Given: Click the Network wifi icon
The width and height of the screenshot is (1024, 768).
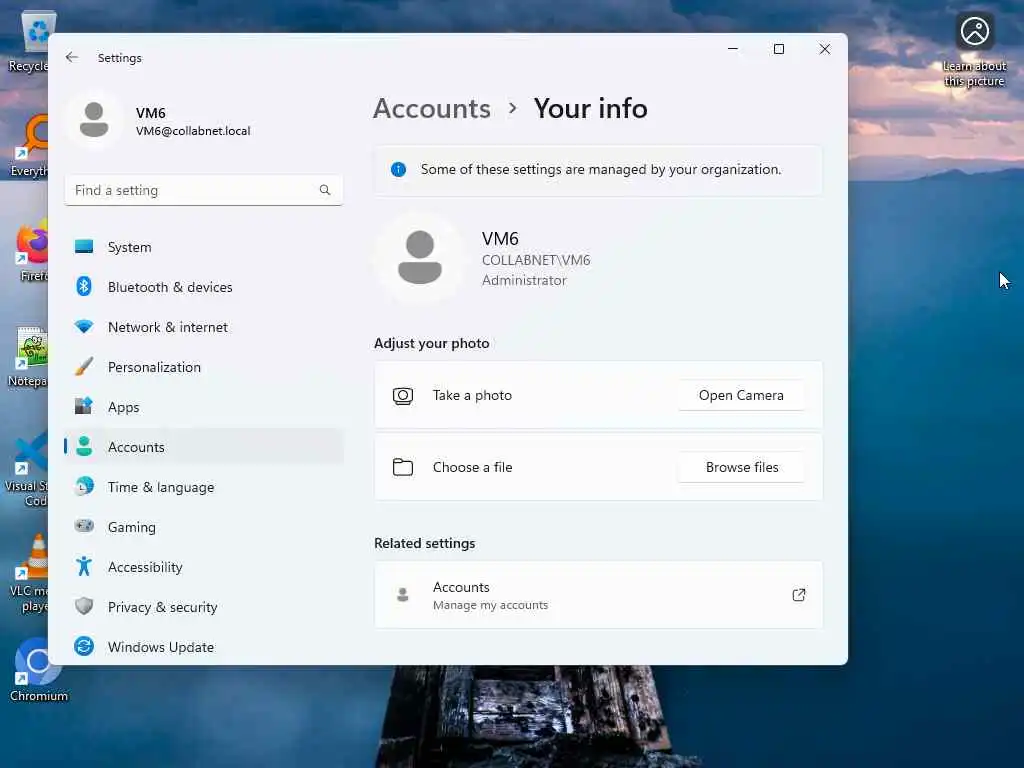Looking at the screenshot, I should (x=84, y=327).
